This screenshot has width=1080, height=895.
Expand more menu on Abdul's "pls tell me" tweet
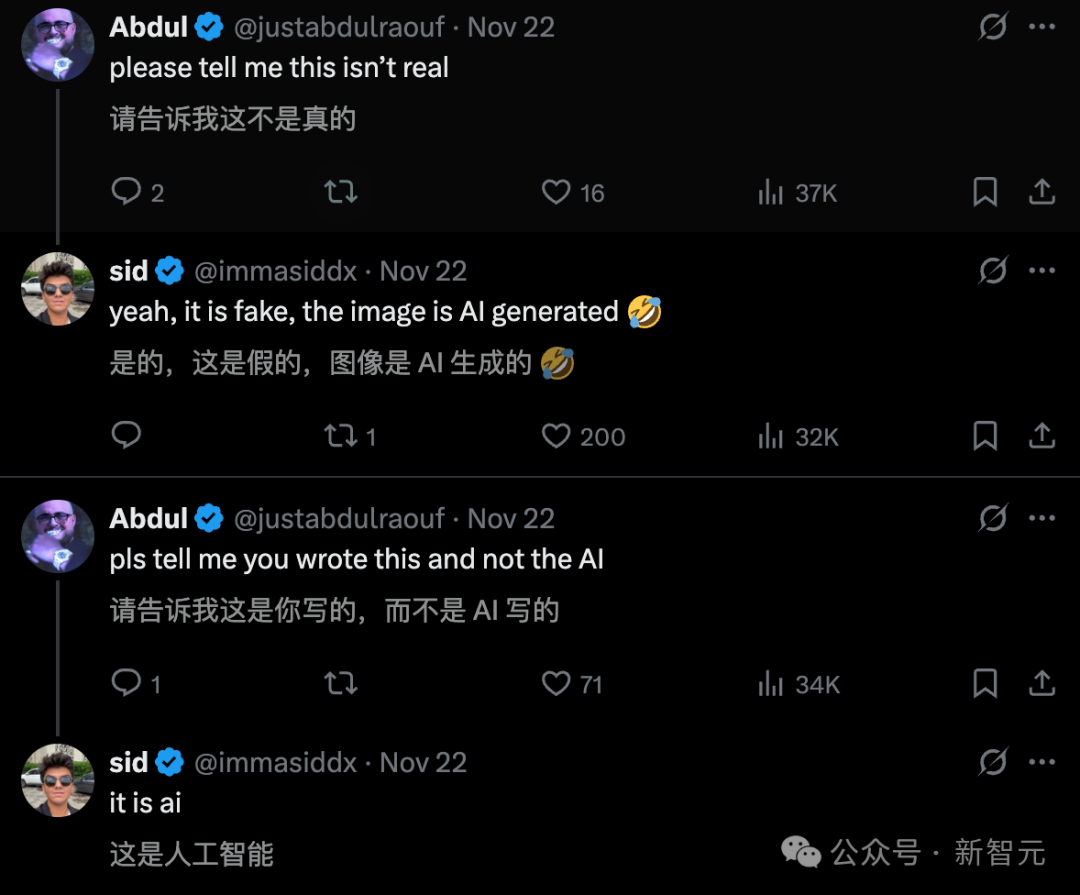click(1042, 518)
